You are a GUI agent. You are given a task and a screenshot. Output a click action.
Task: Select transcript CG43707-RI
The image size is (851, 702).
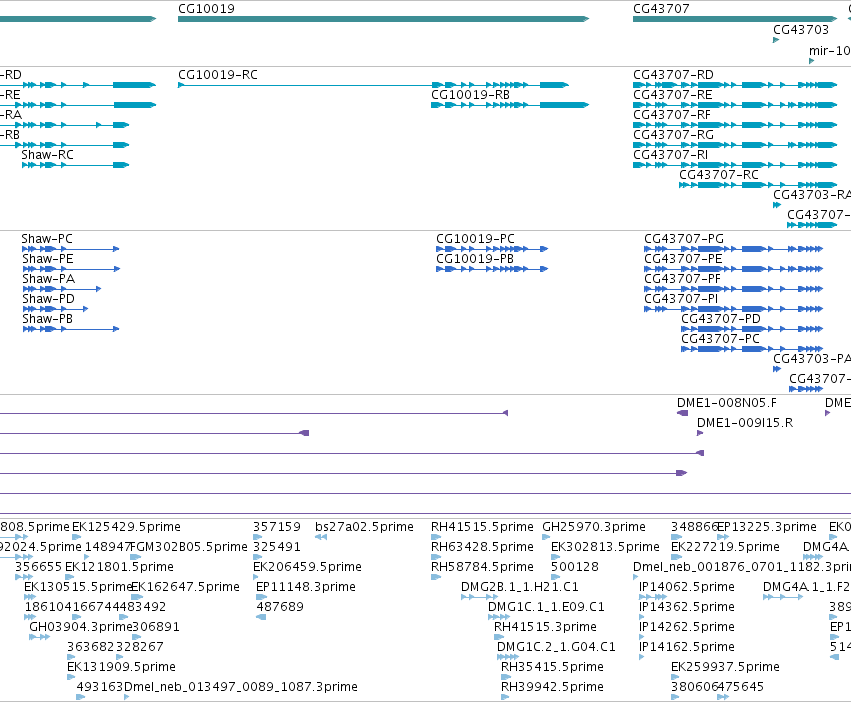(x=735, y=165)
